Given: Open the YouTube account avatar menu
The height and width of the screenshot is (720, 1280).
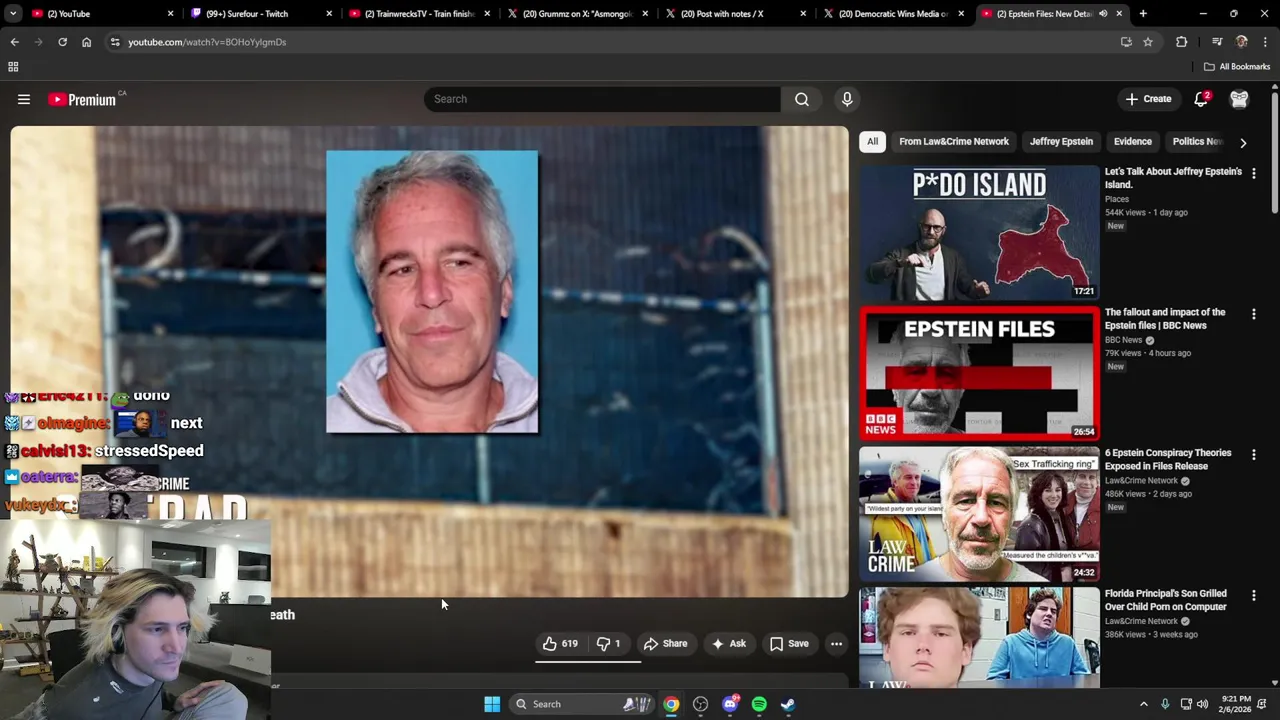Looking at the screenshot, I should tap(1239, 99).
